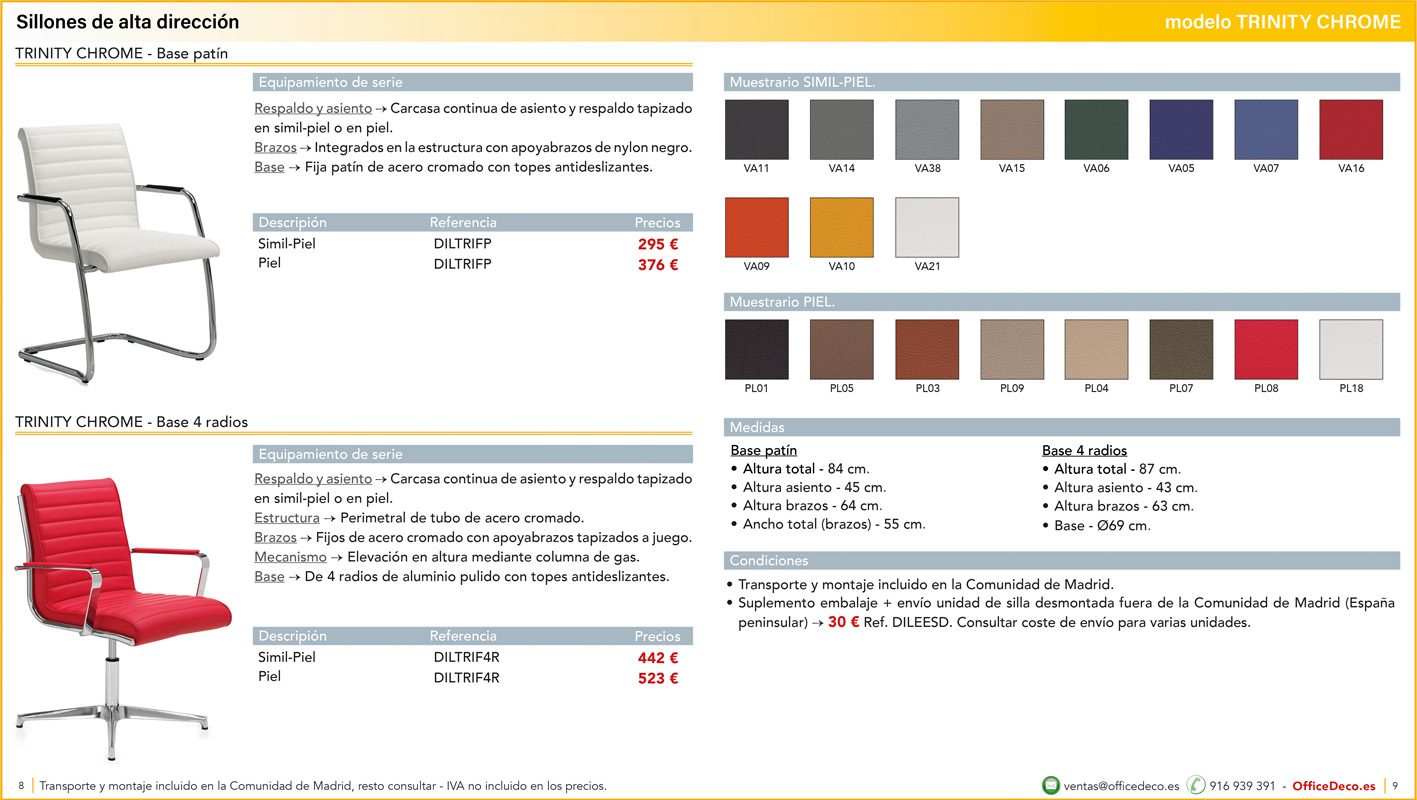Click the green phone icon in footer
The height and width of the screenshot is (800, 1417).
tap(1196, 785)
